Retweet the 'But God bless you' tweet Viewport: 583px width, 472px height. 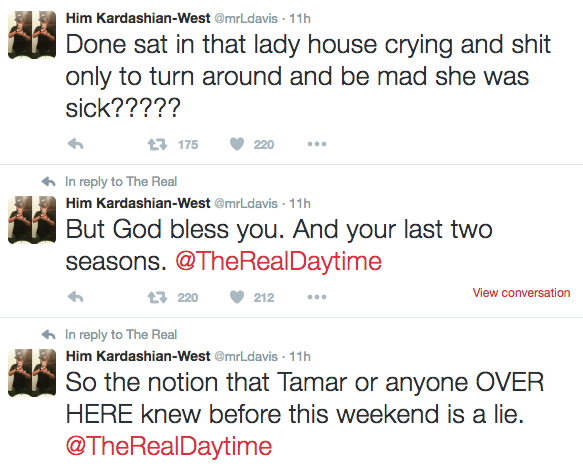point(157,297)
